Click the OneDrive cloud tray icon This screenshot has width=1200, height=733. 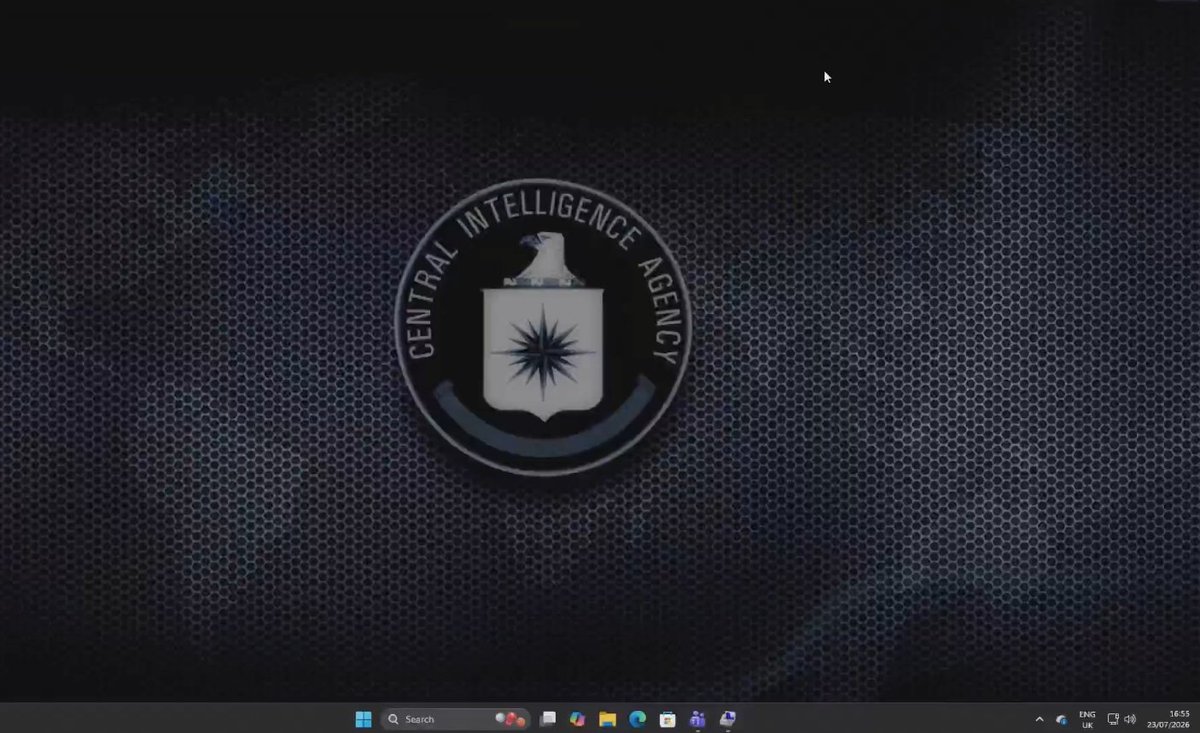pos(1062,720)
